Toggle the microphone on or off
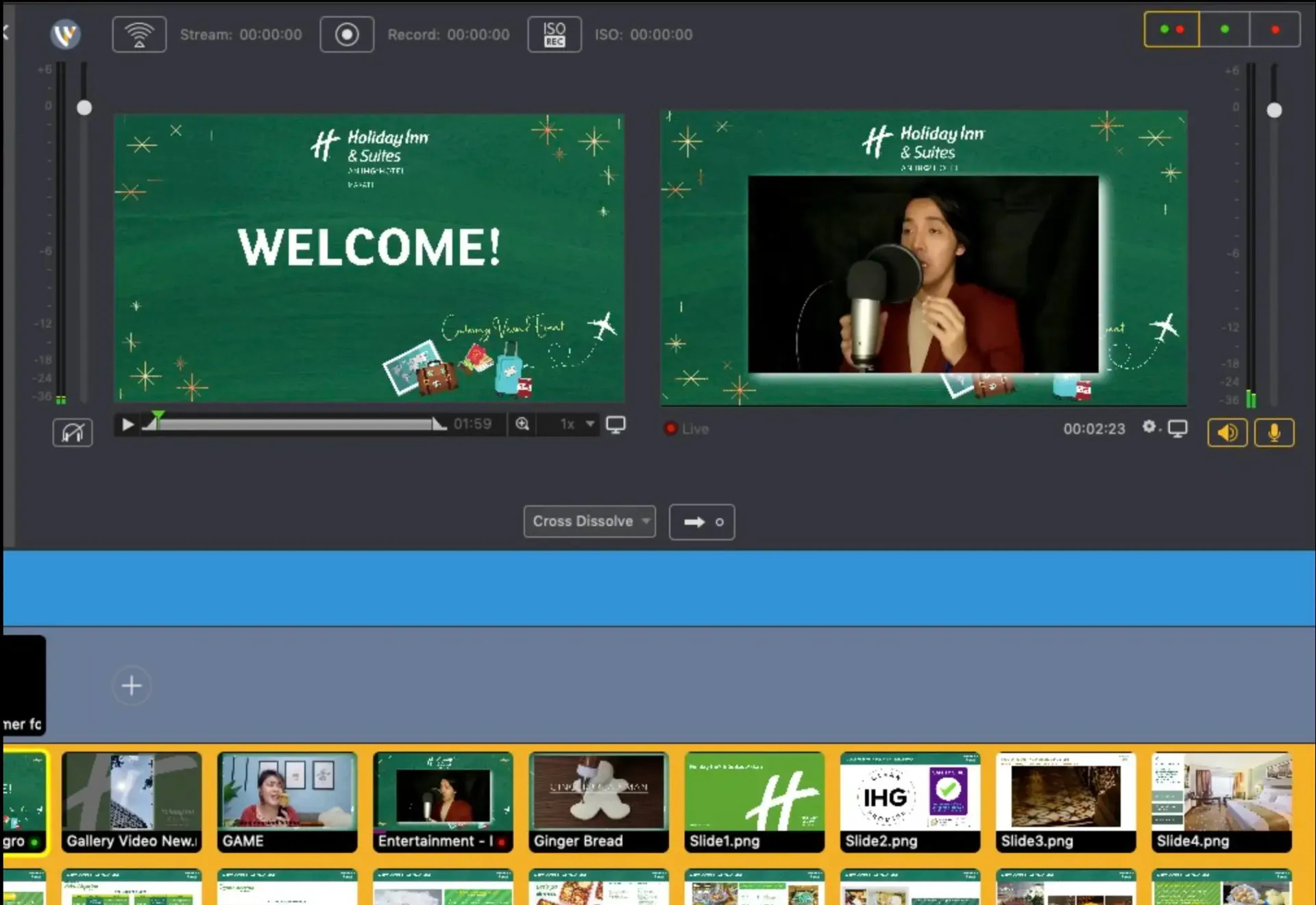The width and height of the screenshot is (1316, 905). (1274, 432)
